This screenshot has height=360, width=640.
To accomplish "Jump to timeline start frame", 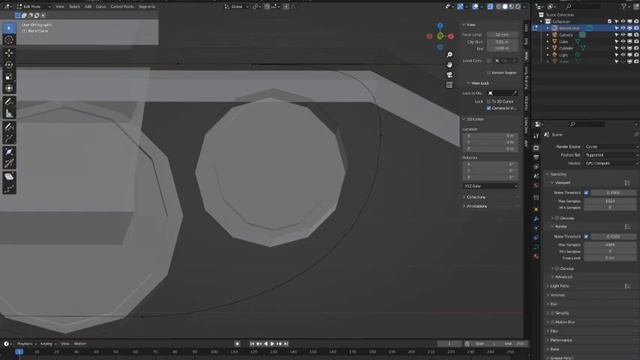I will 252,344.
